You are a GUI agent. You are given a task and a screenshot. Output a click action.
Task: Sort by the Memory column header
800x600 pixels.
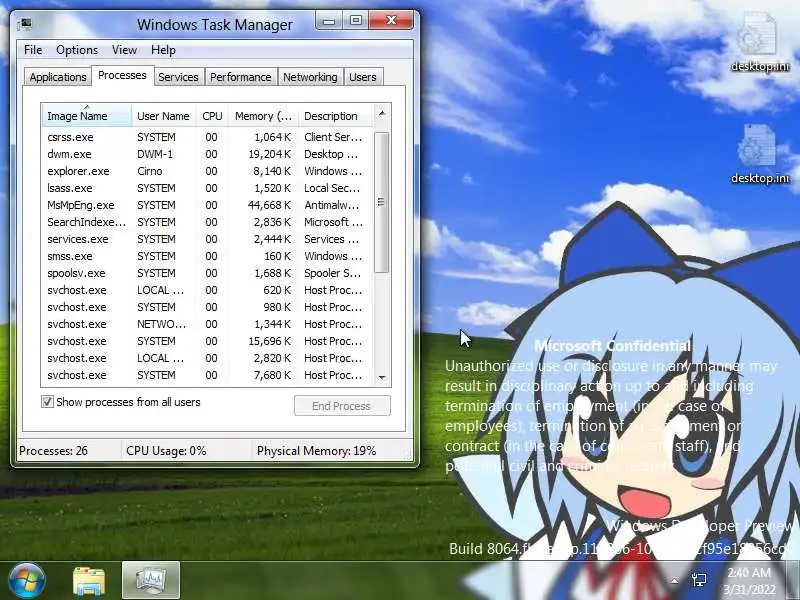[263, 116]
